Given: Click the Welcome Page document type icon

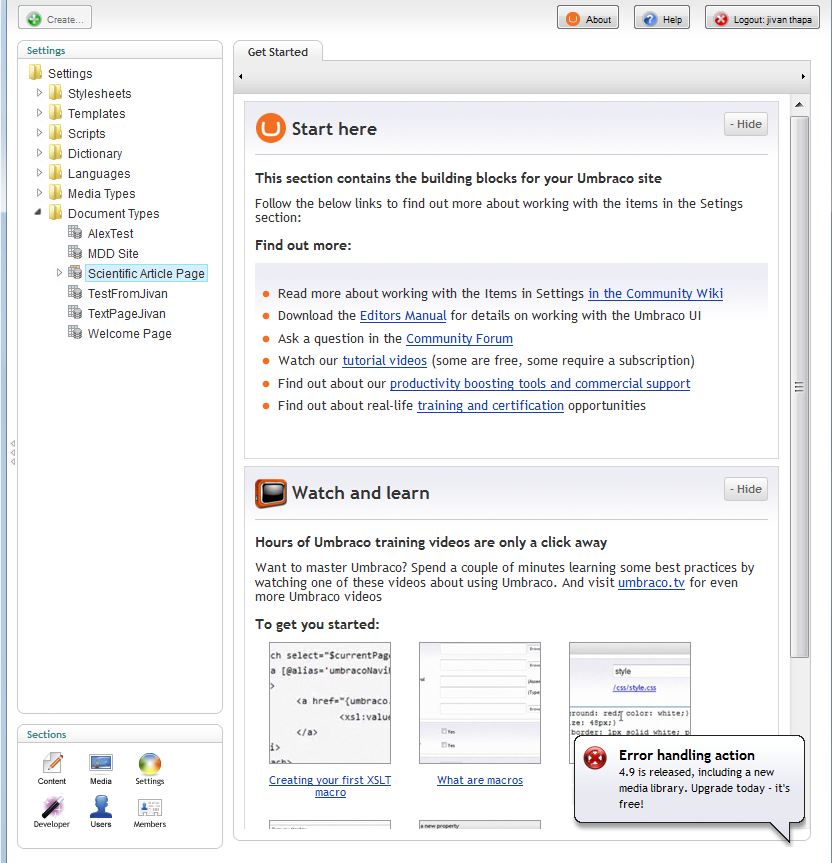Looking at the screenshot, I should click(75, 332).
